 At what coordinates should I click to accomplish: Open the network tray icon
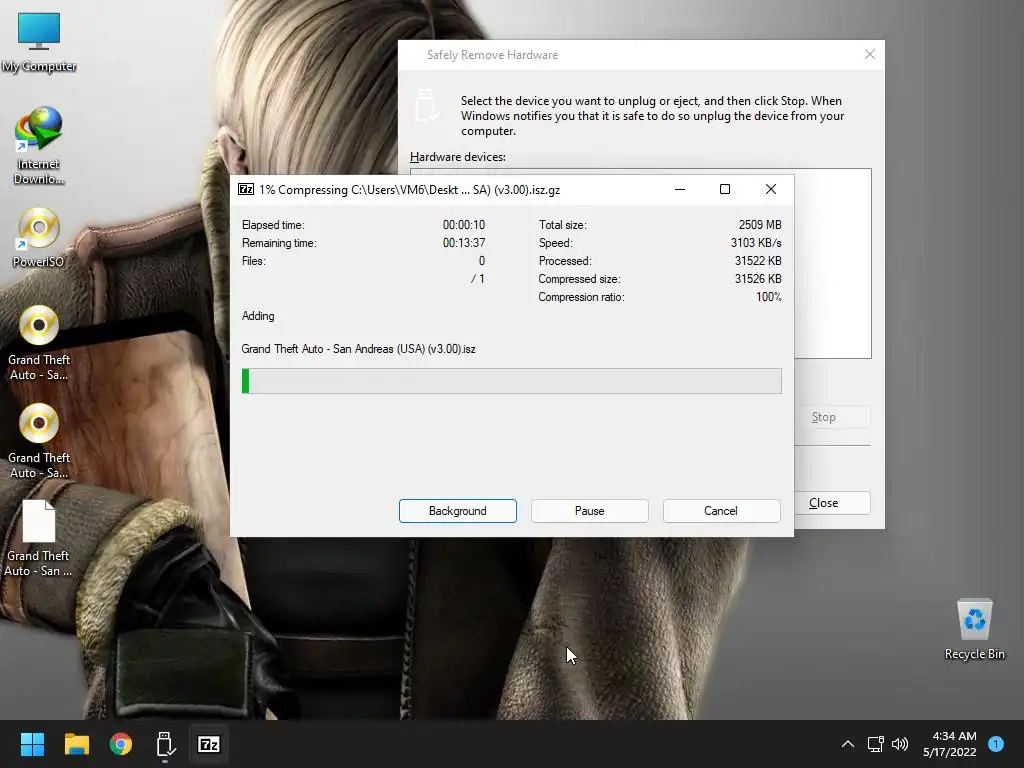[x=875, y=744]
